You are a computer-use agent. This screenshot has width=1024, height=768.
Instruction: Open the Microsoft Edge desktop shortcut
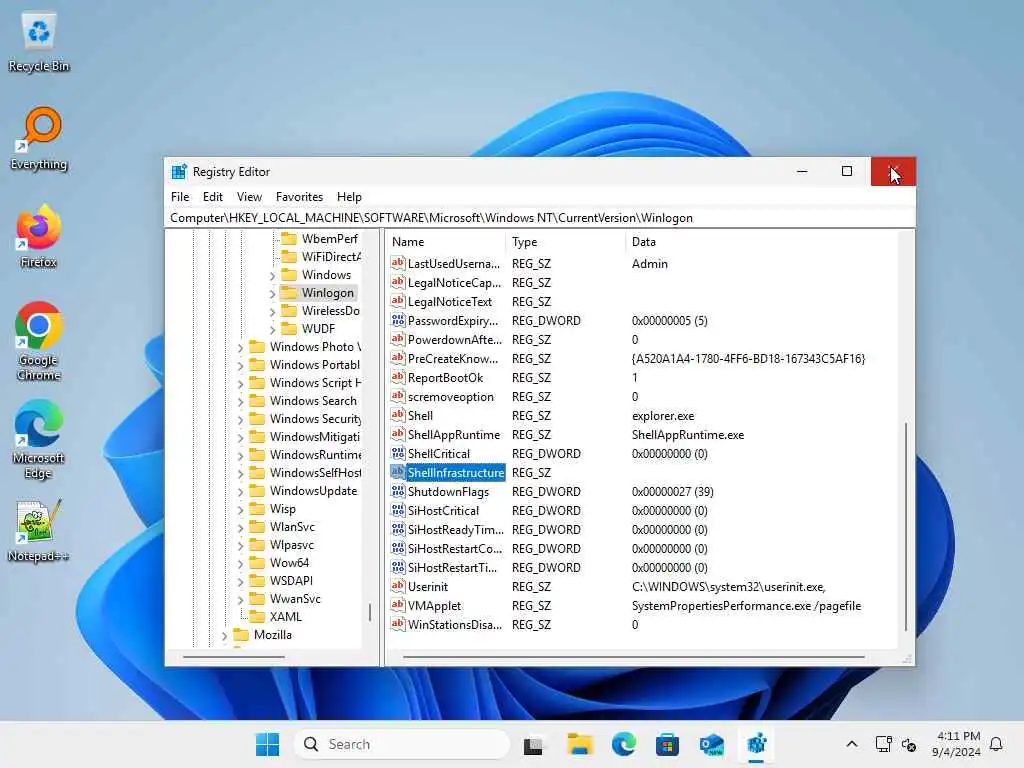click(x=39, y=439)
